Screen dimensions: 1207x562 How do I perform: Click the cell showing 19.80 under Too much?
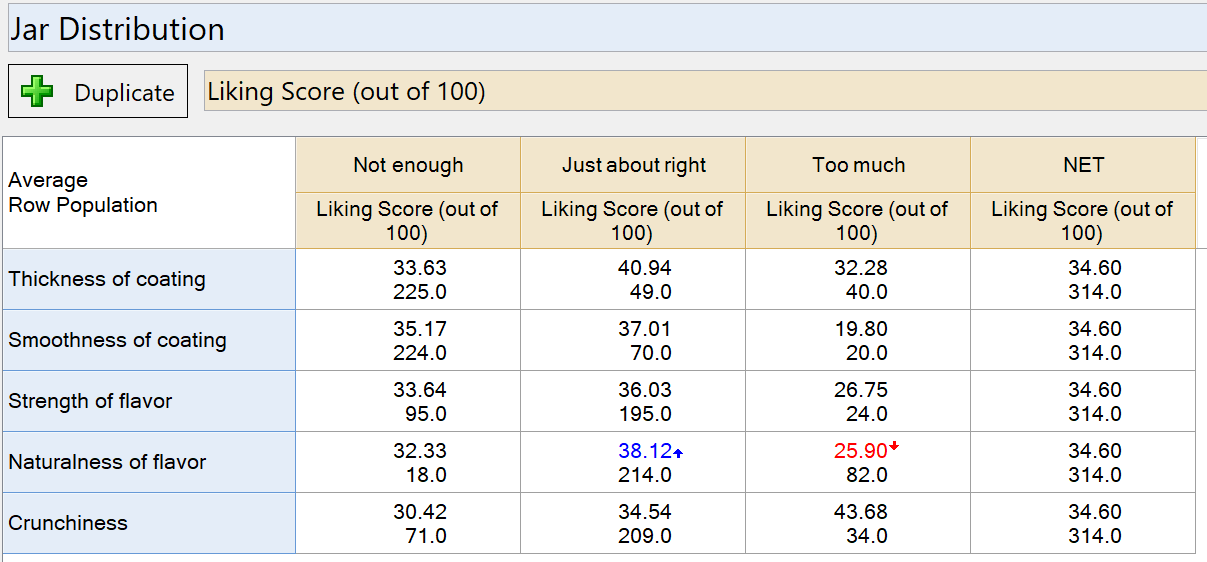pyautogui.click(x=858, y=340)
